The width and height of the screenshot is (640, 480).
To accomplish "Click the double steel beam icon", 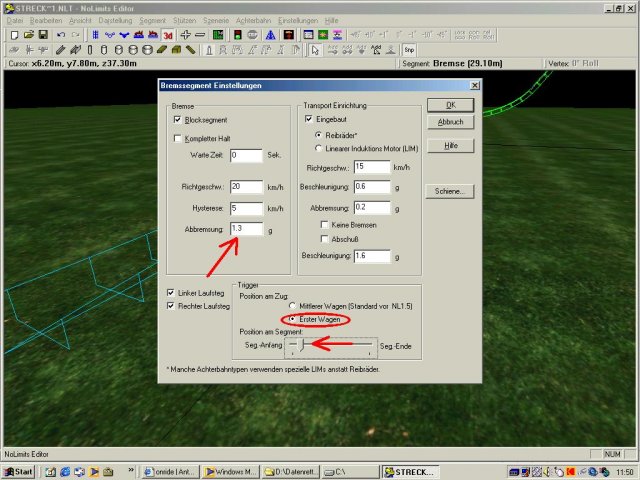I will click(75, 50).
